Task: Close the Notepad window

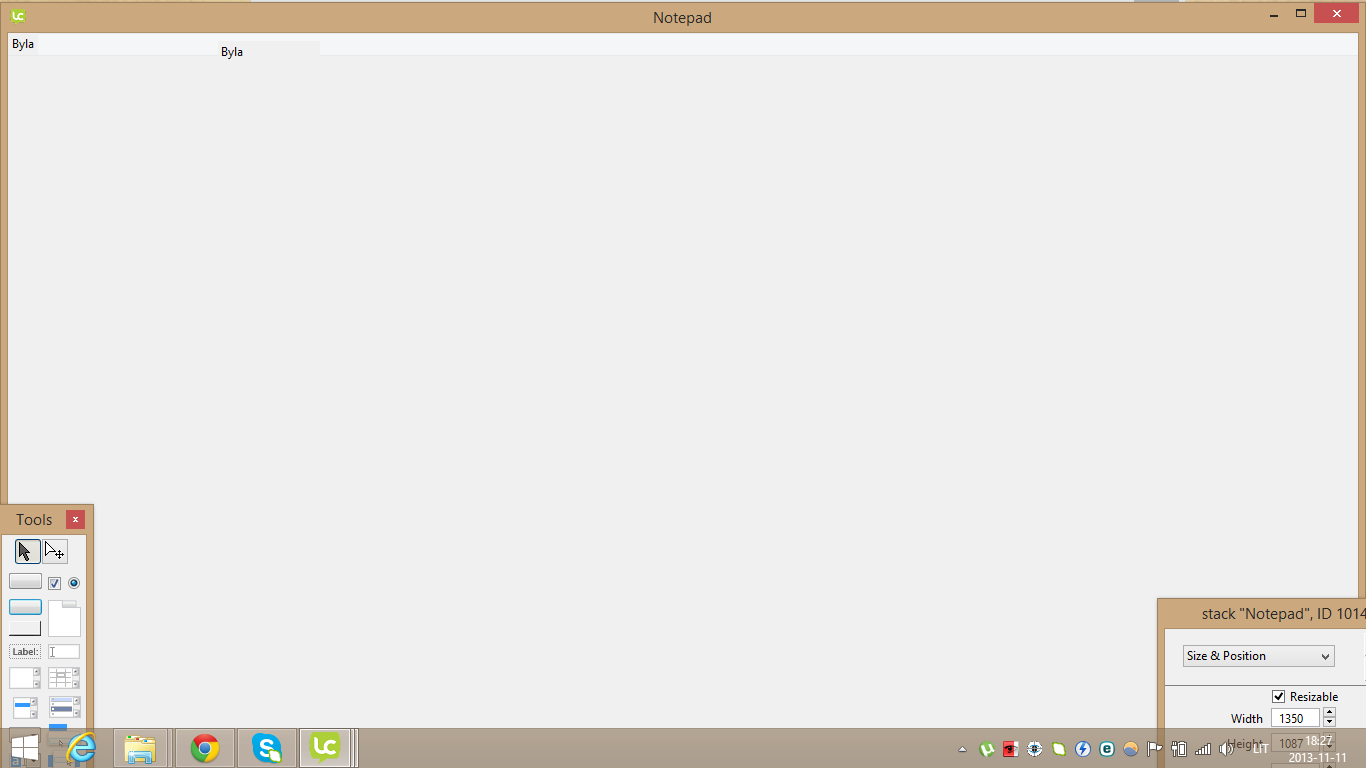Action: (1336, 14)
